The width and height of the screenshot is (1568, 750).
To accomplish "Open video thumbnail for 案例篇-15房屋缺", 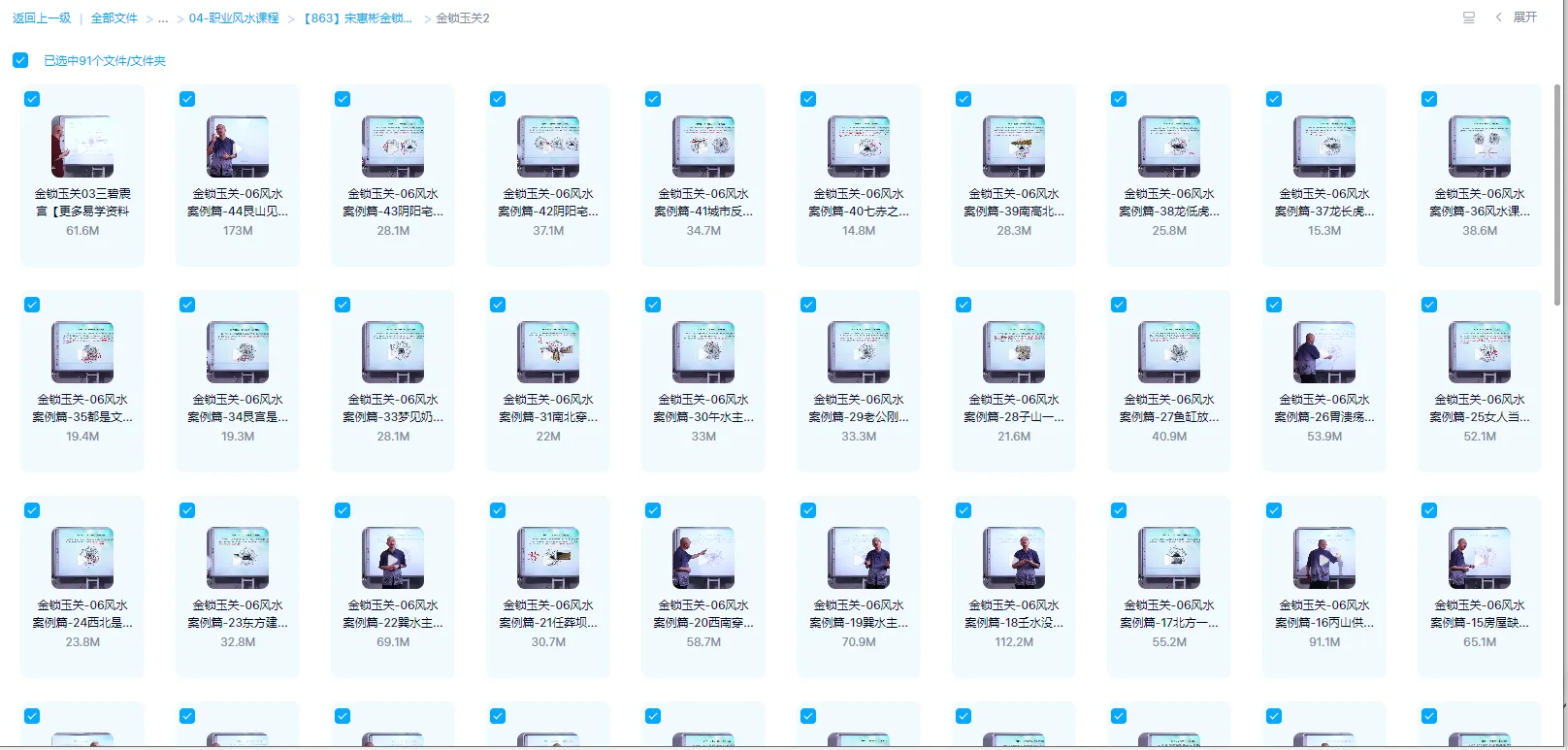I will click(1480, 558).
